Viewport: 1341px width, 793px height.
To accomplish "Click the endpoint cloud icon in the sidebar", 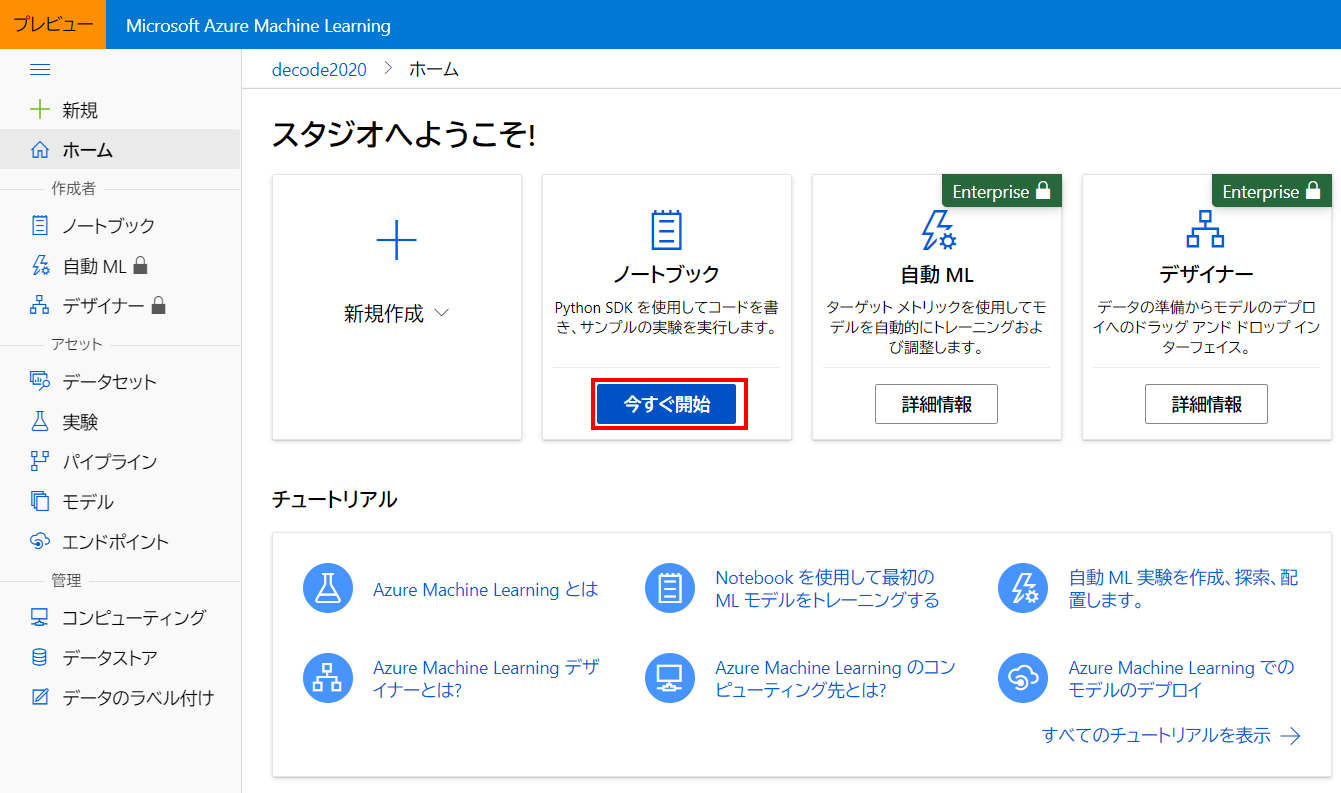I will 40,541.
